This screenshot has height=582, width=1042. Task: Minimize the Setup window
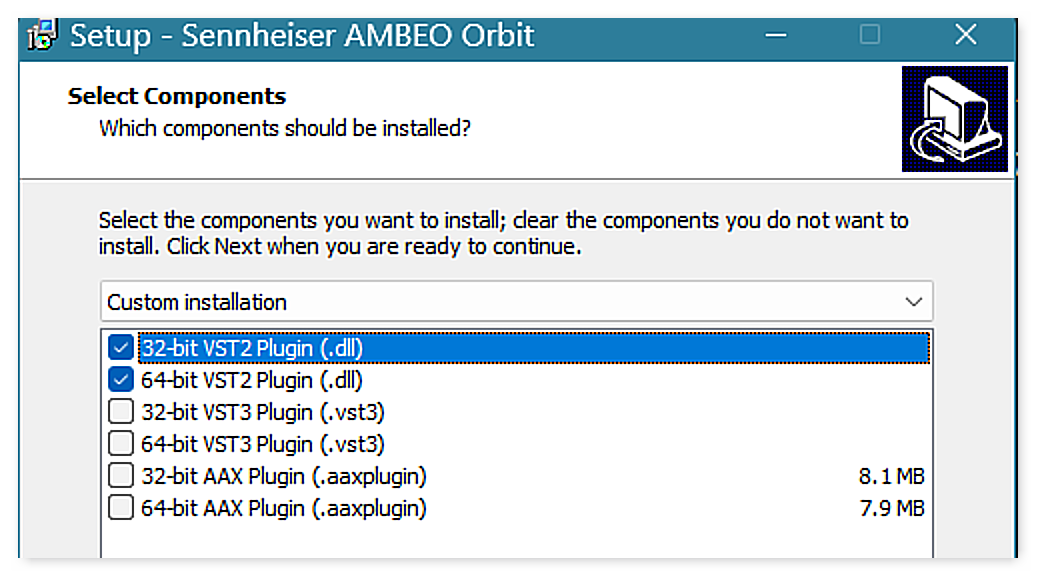point(777,36)
